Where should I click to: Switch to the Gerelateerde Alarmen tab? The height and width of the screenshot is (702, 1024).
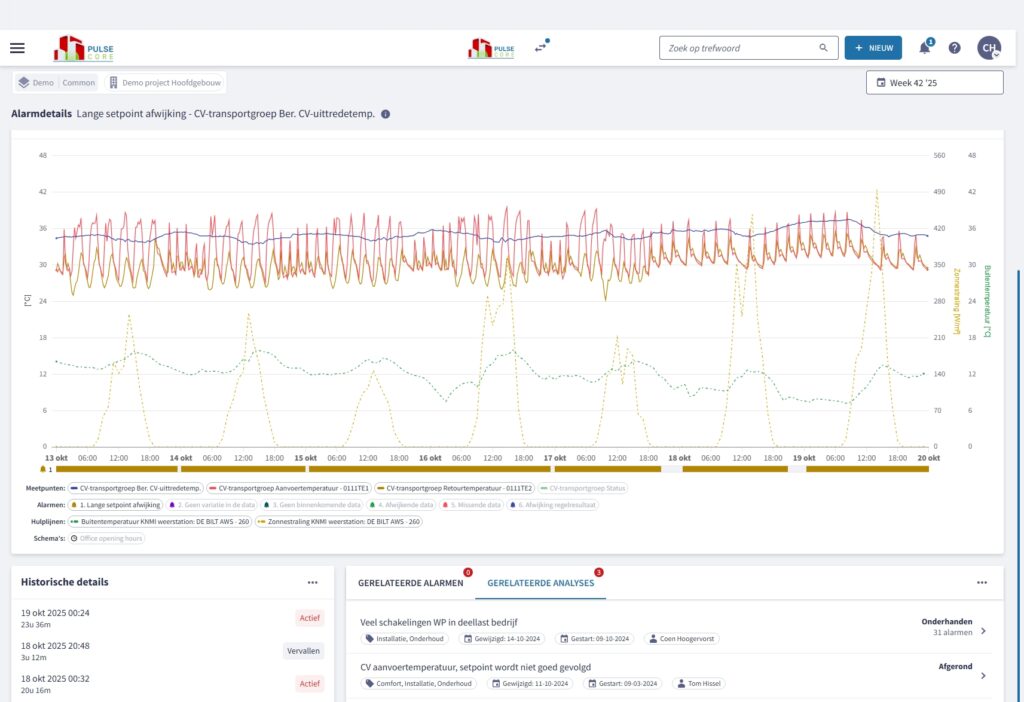coord(410,582)
